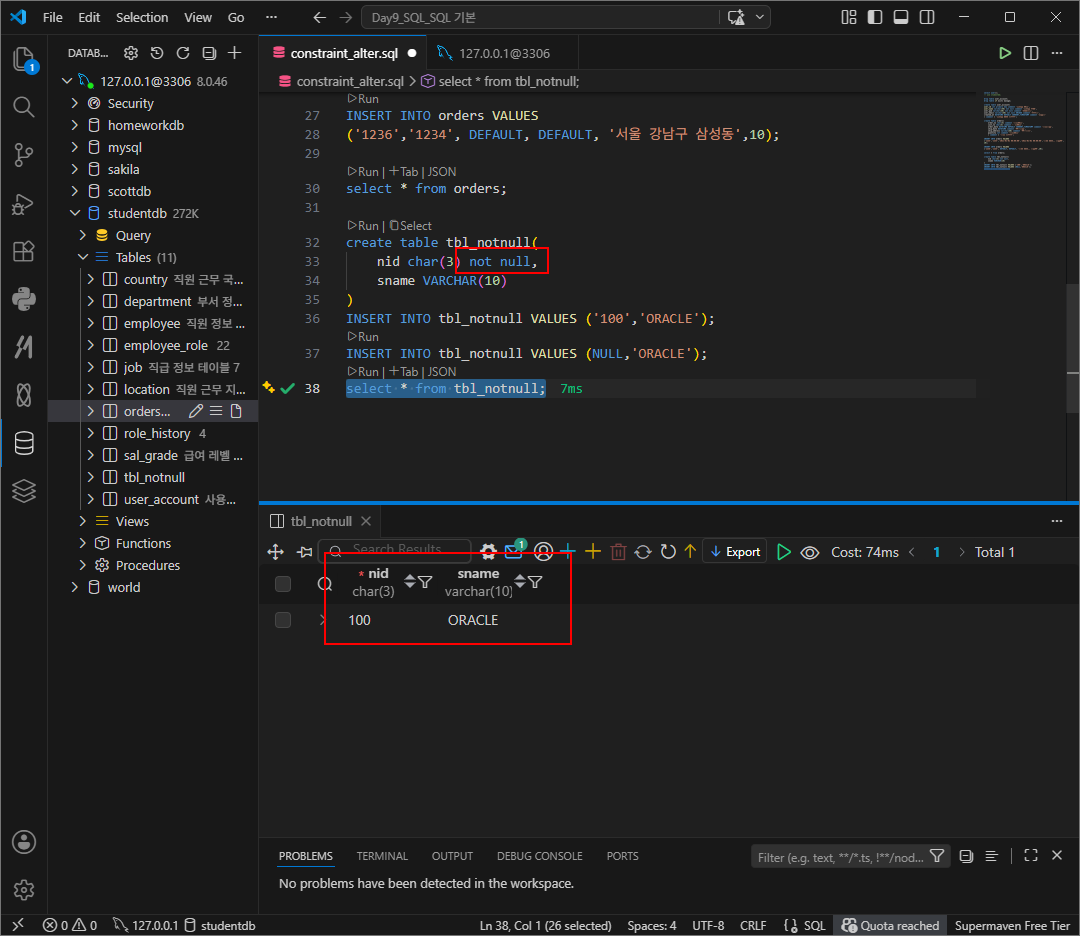Click the yellow plus insert row icon
The height and width of the screenshot is (936, 1080).
(592, 551)
